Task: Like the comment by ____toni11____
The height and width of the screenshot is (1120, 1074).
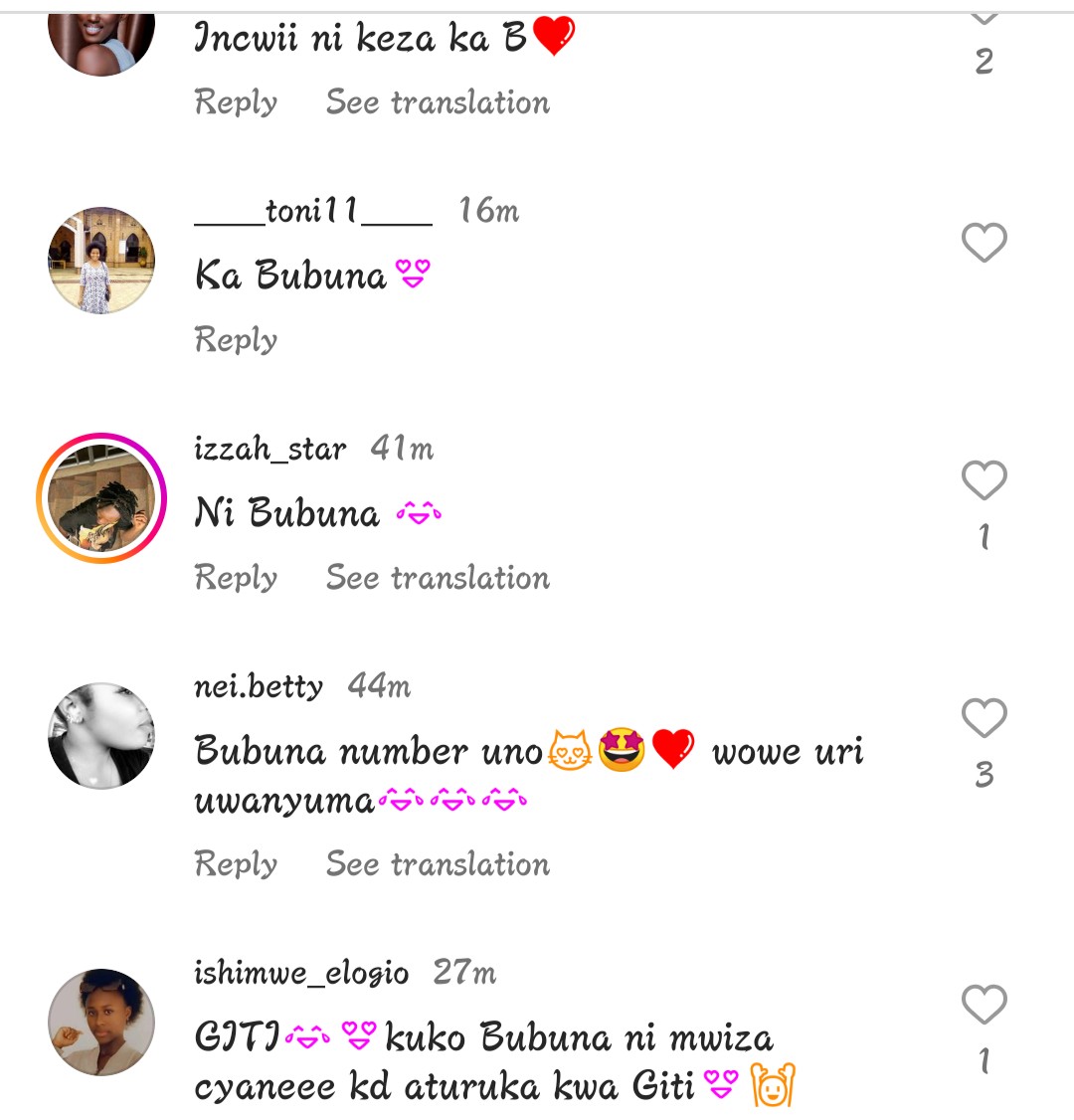Action: [x=984, y=243]
